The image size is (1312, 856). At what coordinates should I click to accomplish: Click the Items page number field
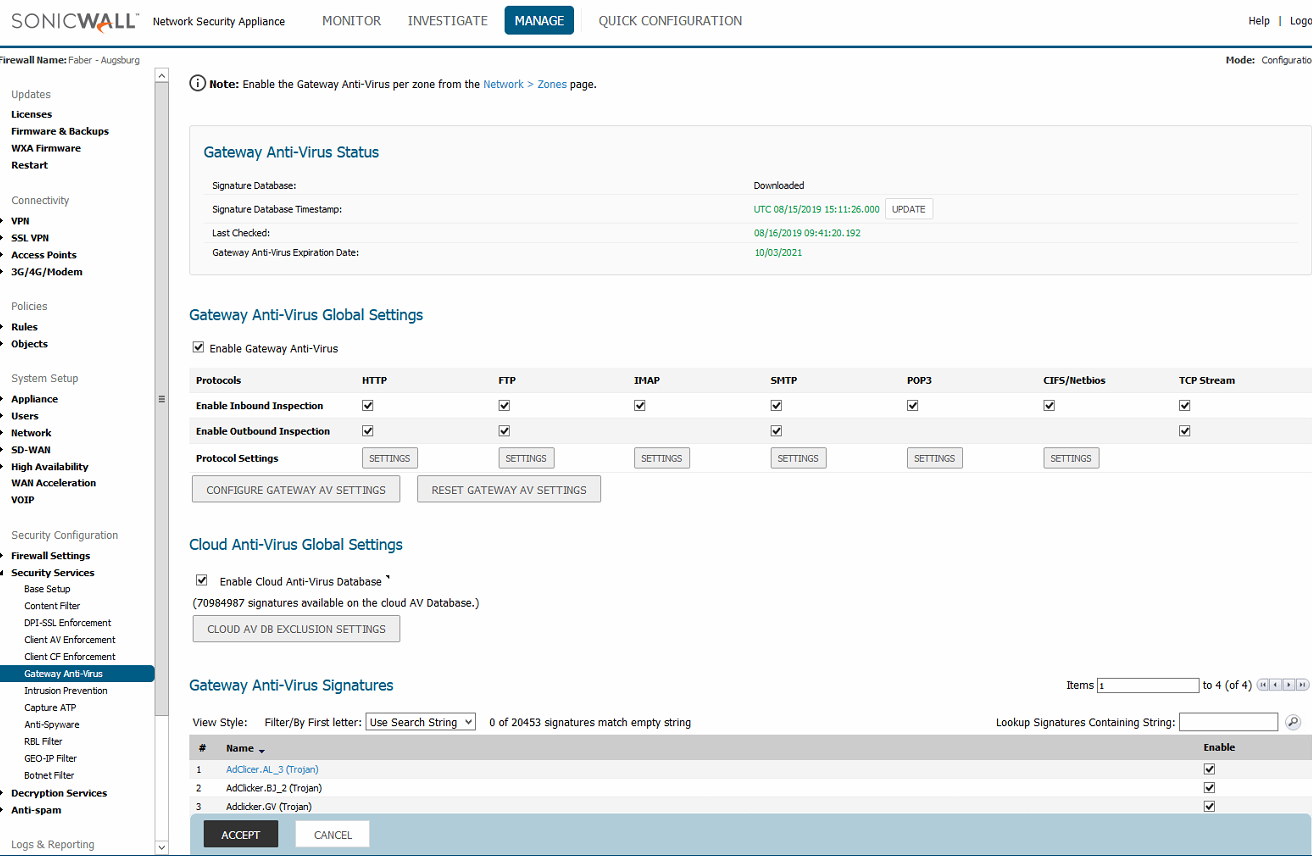click(1148, 685)
